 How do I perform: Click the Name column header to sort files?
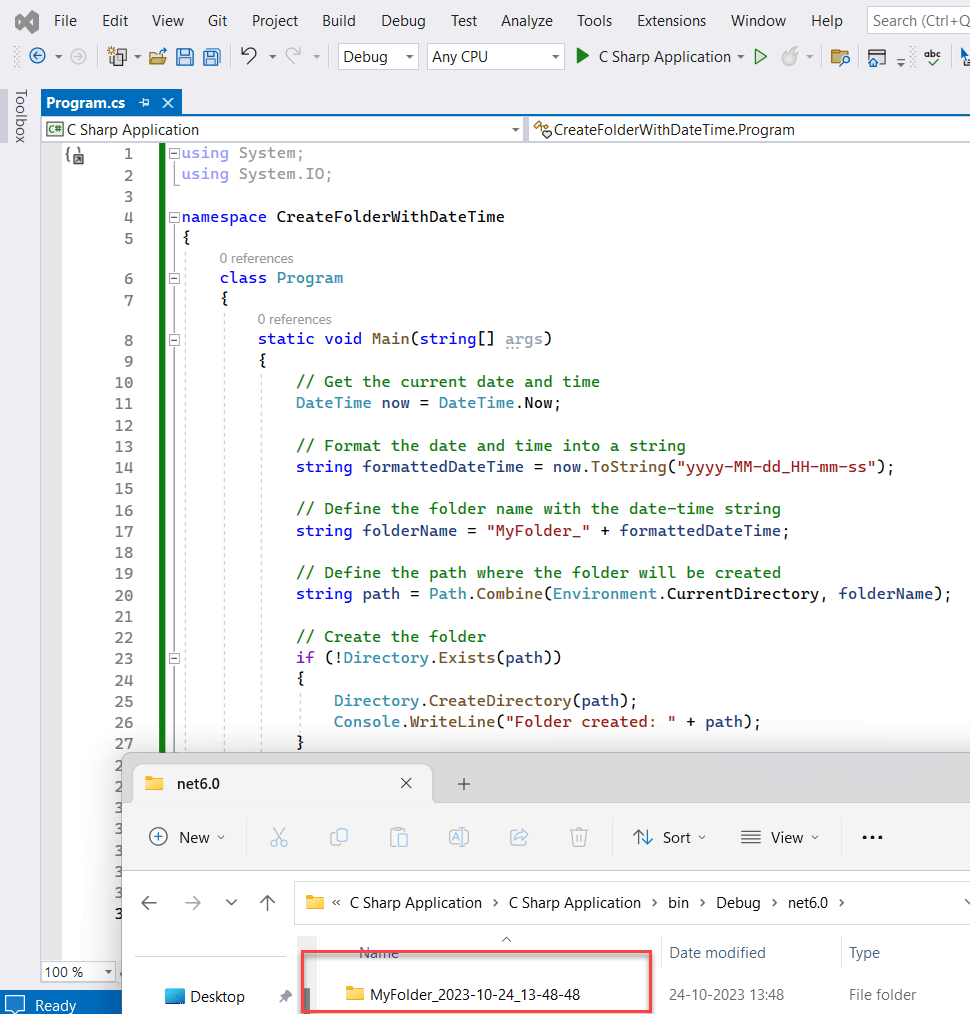[378, 952]
